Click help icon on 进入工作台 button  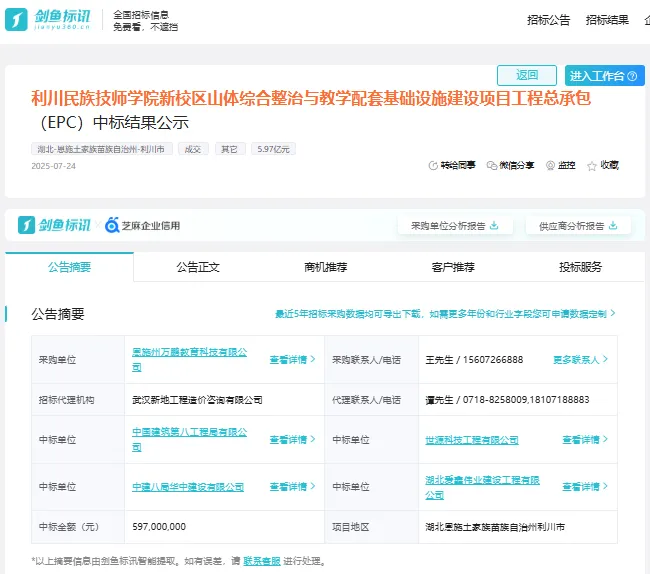pyautogui.click(x=636, y=76)
